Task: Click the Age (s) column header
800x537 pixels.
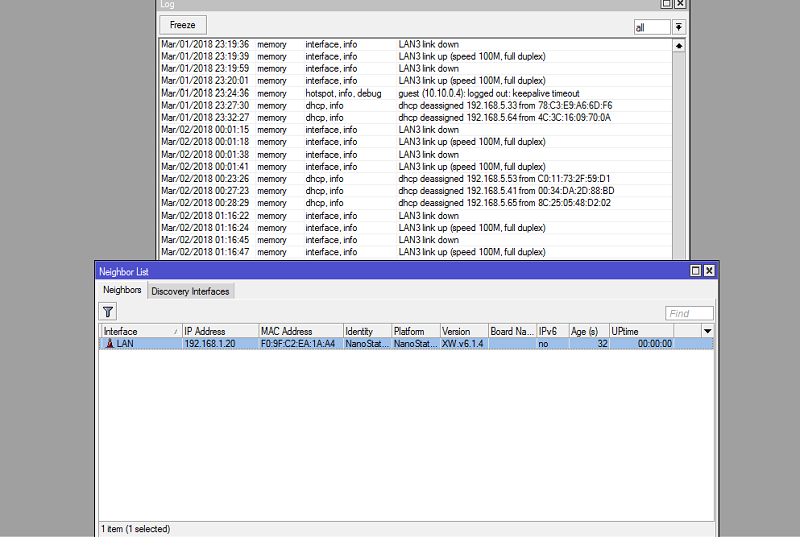Action: click(x=587, y=331)
